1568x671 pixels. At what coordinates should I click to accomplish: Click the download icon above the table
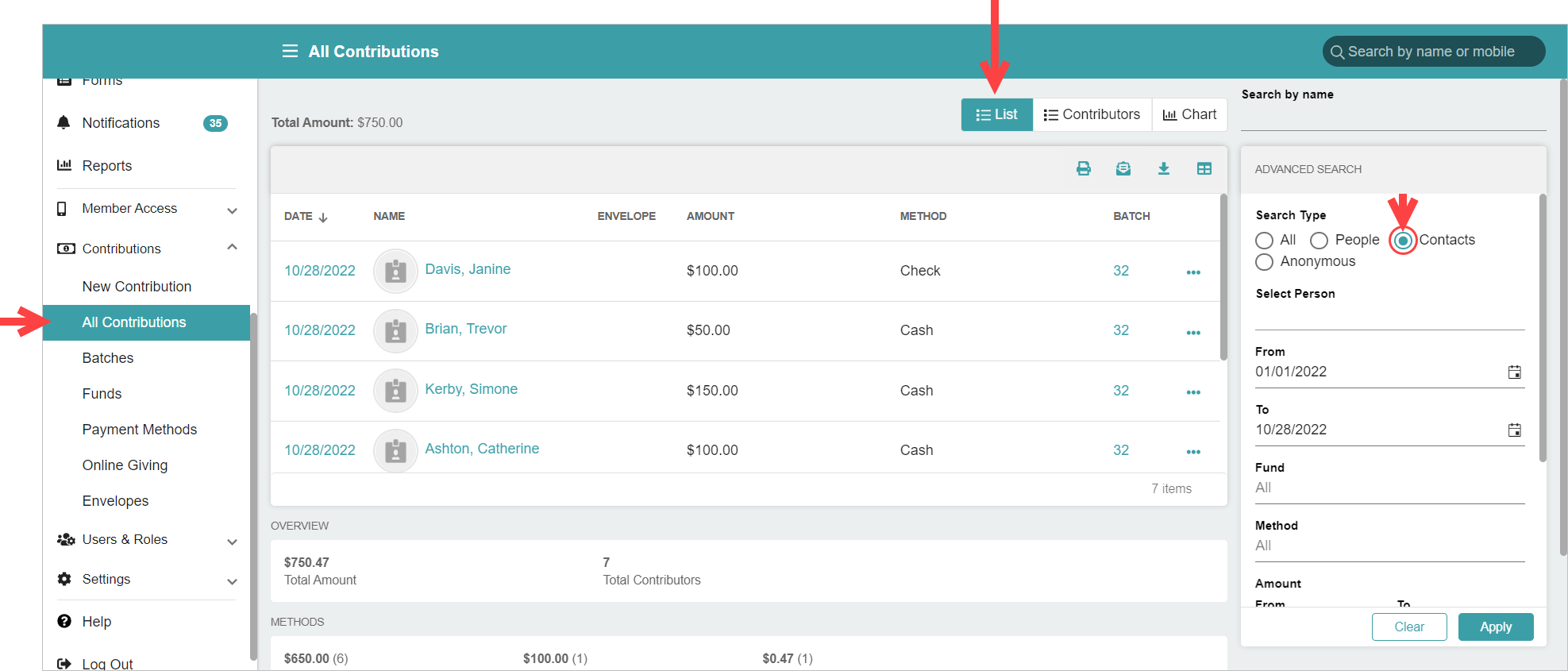pyautogui.click(x=1163, y=168)
